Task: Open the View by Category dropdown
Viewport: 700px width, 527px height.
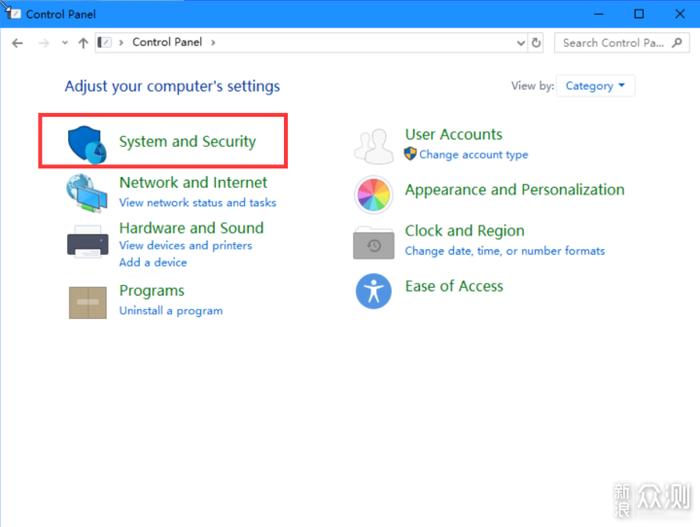Action: pyautogui.click(x=595, y=86)
